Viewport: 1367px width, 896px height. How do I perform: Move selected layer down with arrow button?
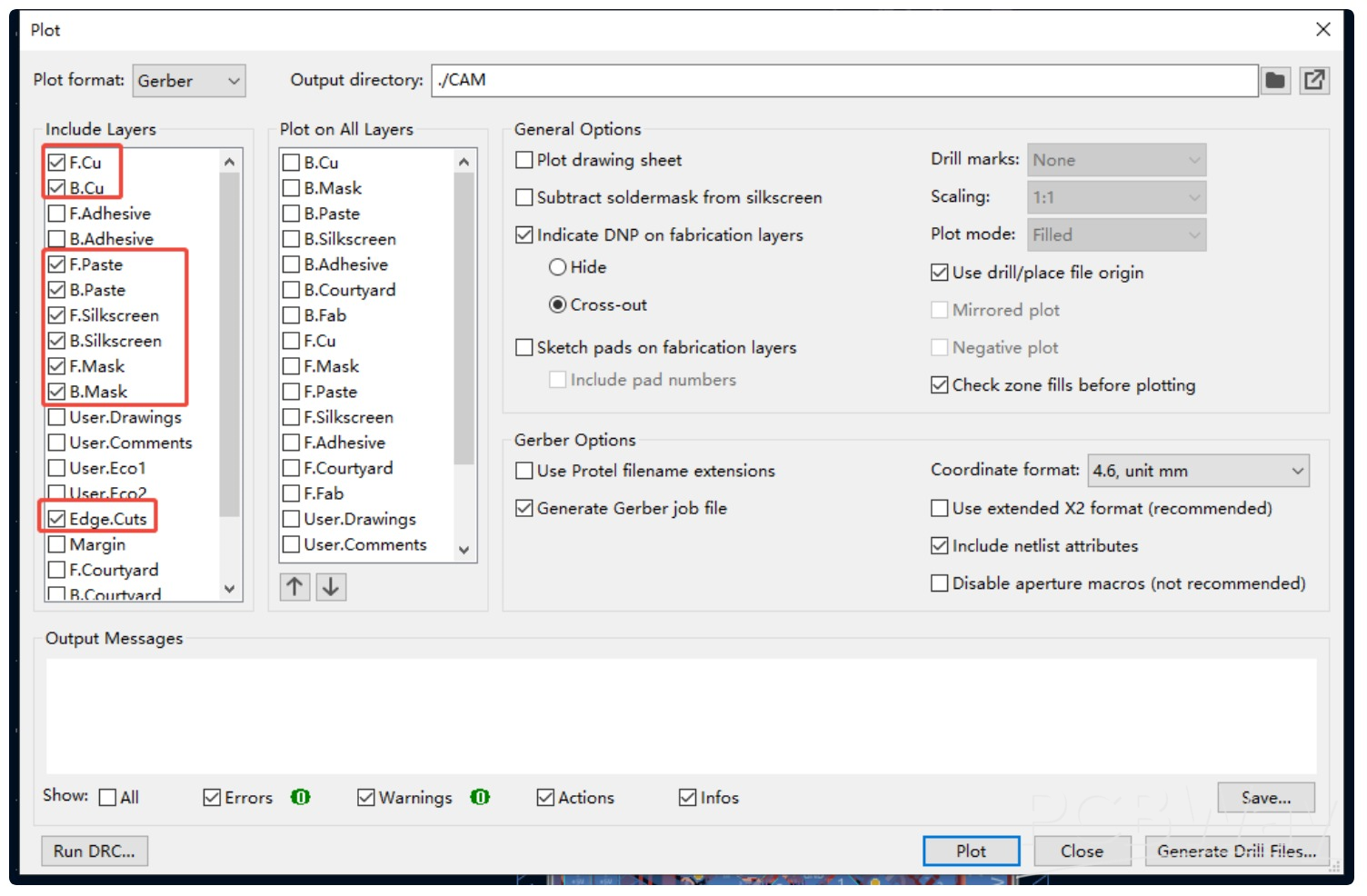331,587
